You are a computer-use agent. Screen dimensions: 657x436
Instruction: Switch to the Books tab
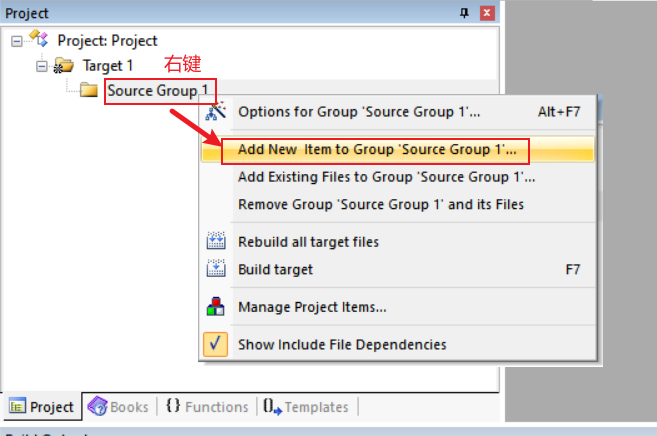click(x=118, y=407)
